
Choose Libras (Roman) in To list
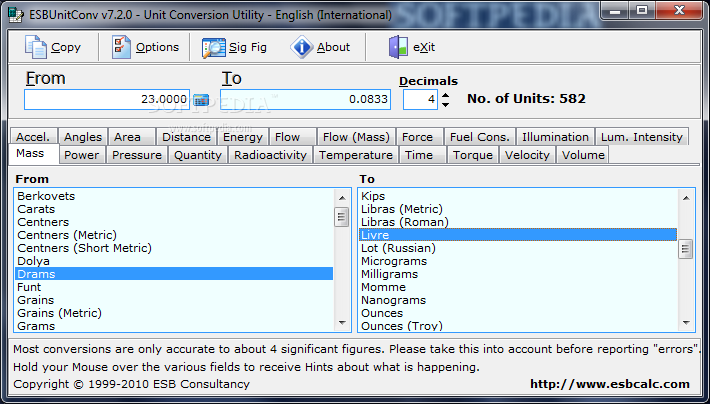[x=518, y=222]
